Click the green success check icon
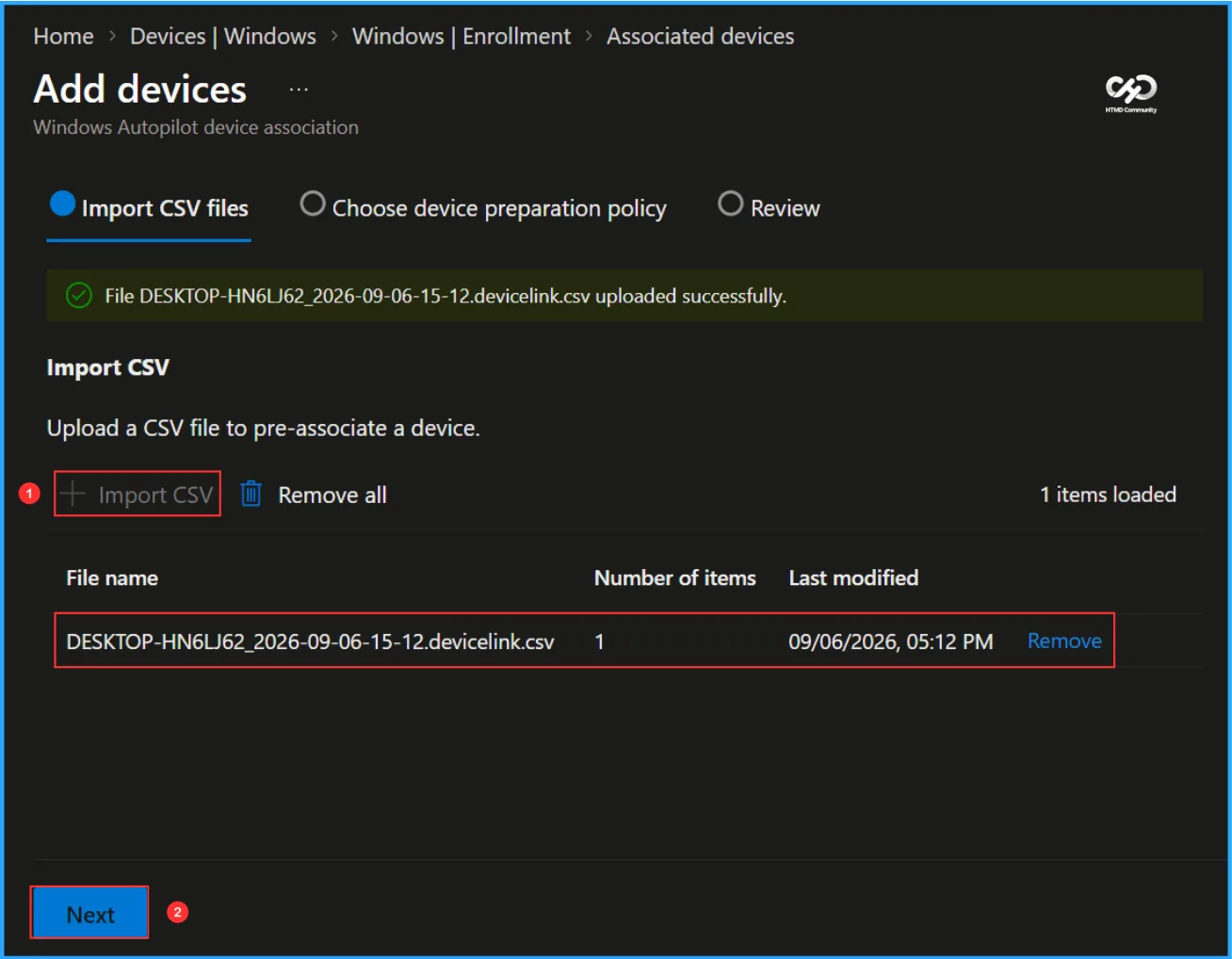The width and height of the screenshot is (1232, 959). point(79,296)
